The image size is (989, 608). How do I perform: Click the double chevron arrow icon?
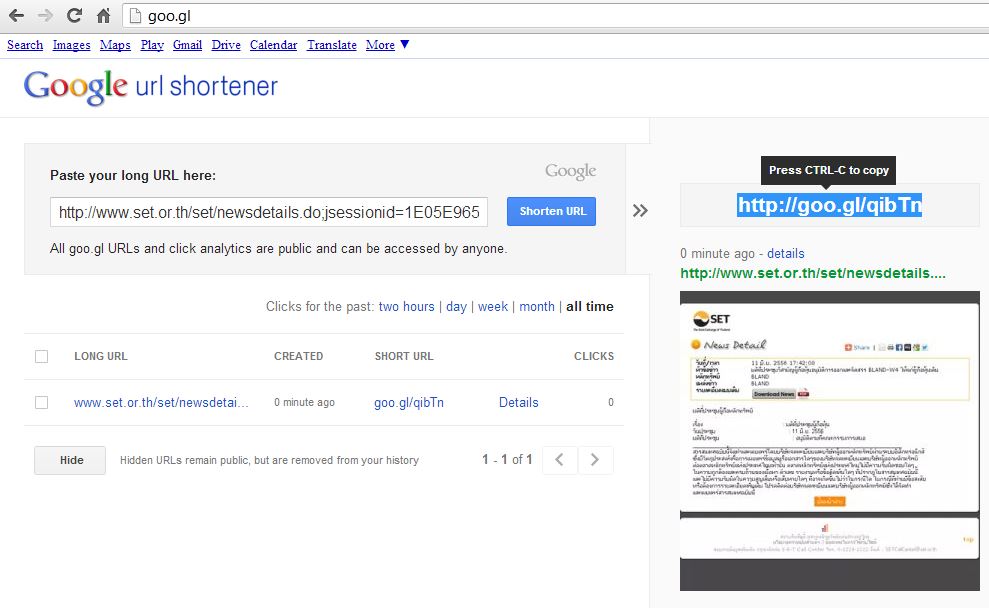[x=640, y=211]
